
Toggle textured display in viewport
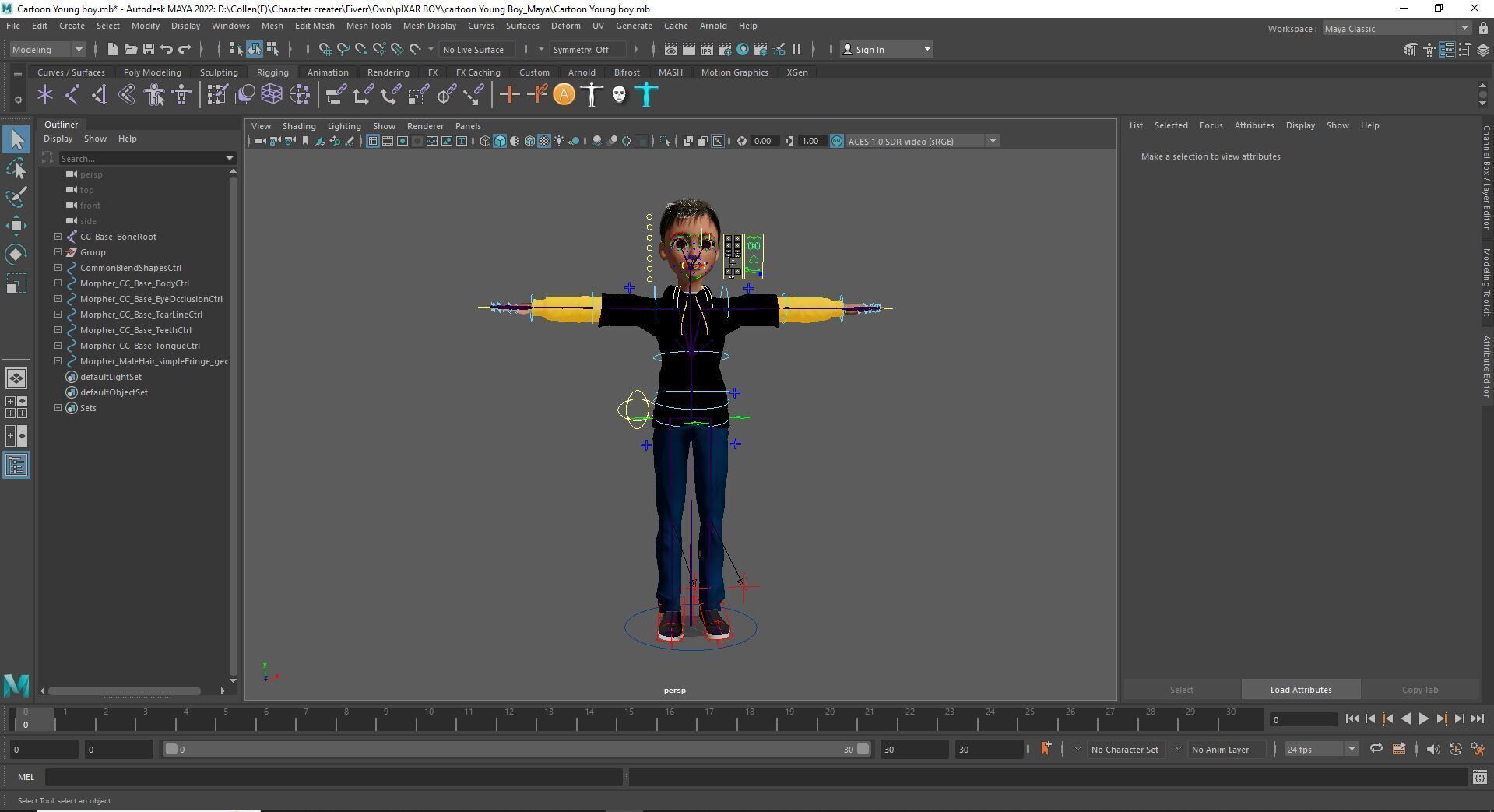pyautogui.click(x=544, y=141)
